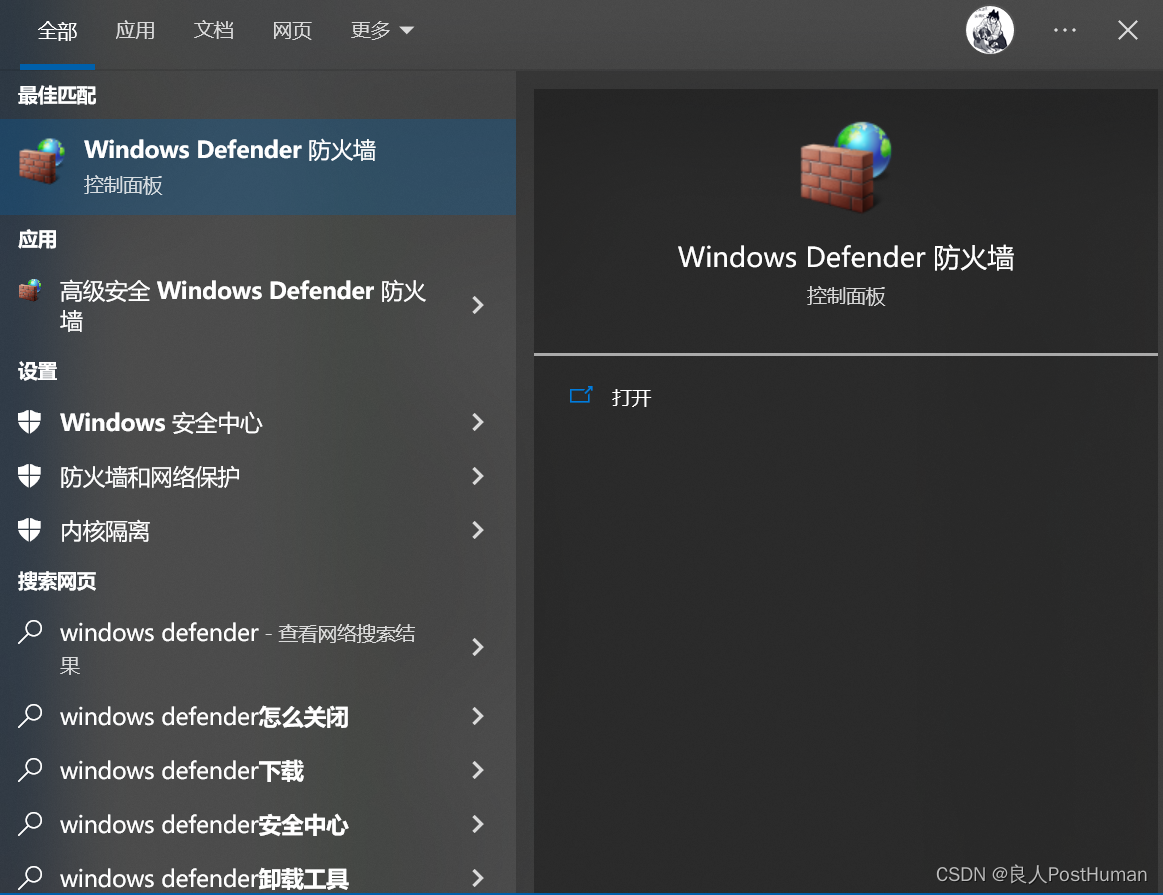Viewport: 1163px width, 895px height.
Task: Expand the 高级安全 Windows Defender 防火墙 result
Action: tap(478, 305)
